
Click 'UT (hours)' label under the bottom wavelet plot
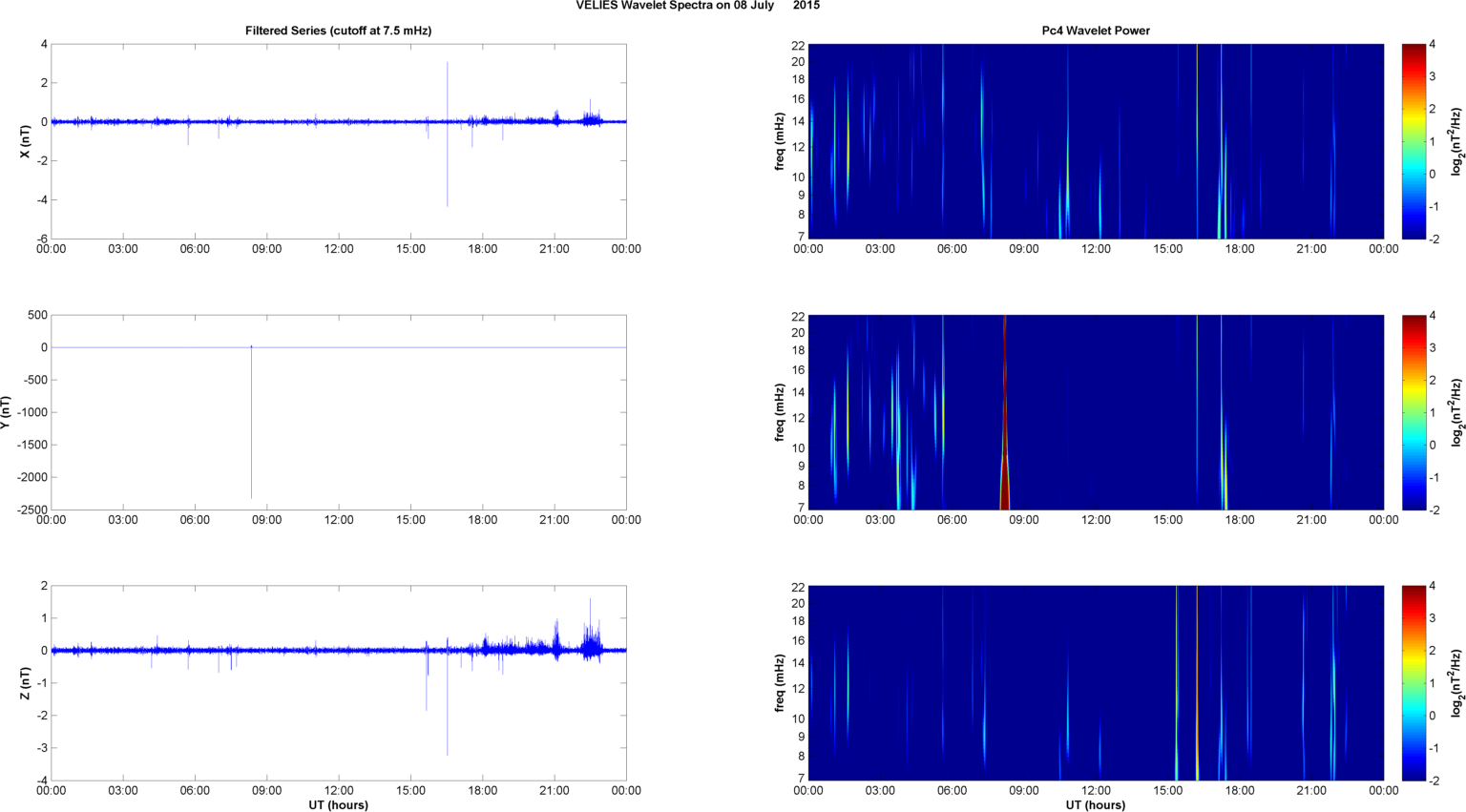point(1095,804)
